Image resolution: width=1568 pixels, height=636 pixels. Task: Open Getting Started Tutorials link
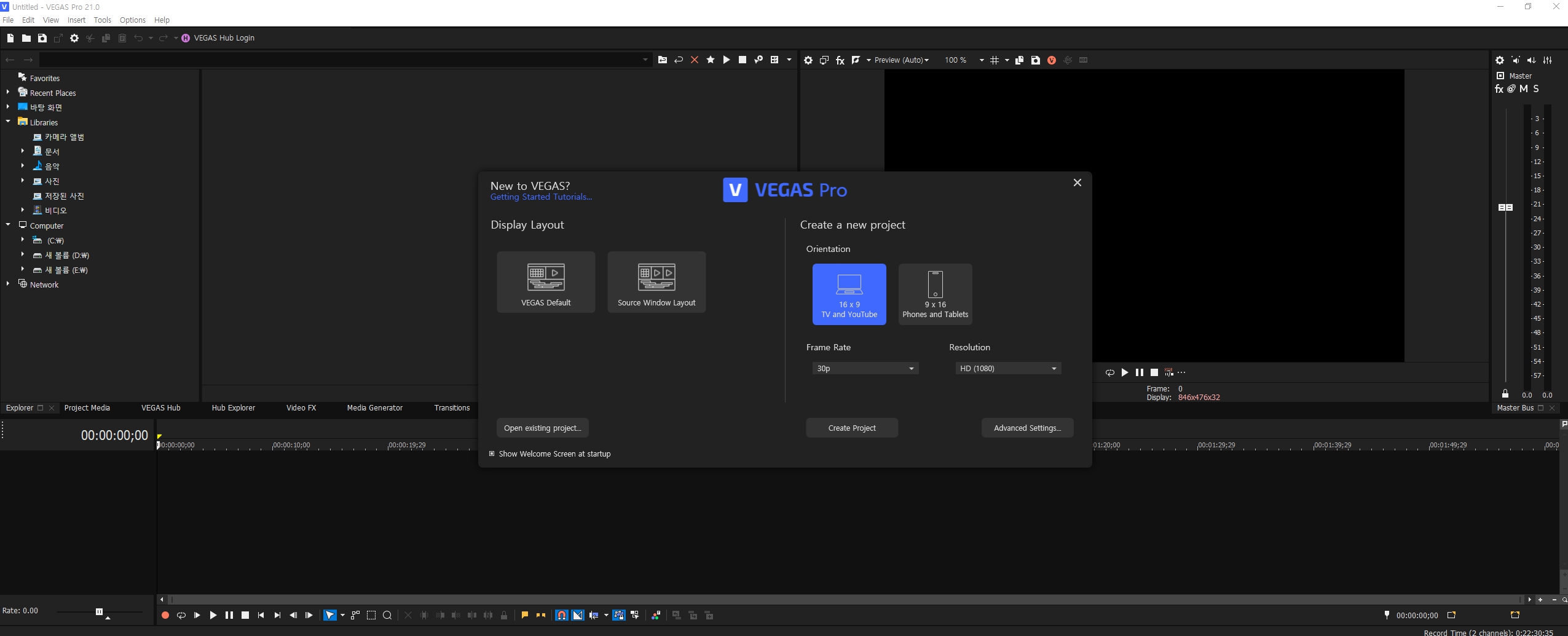coord(541,197)
